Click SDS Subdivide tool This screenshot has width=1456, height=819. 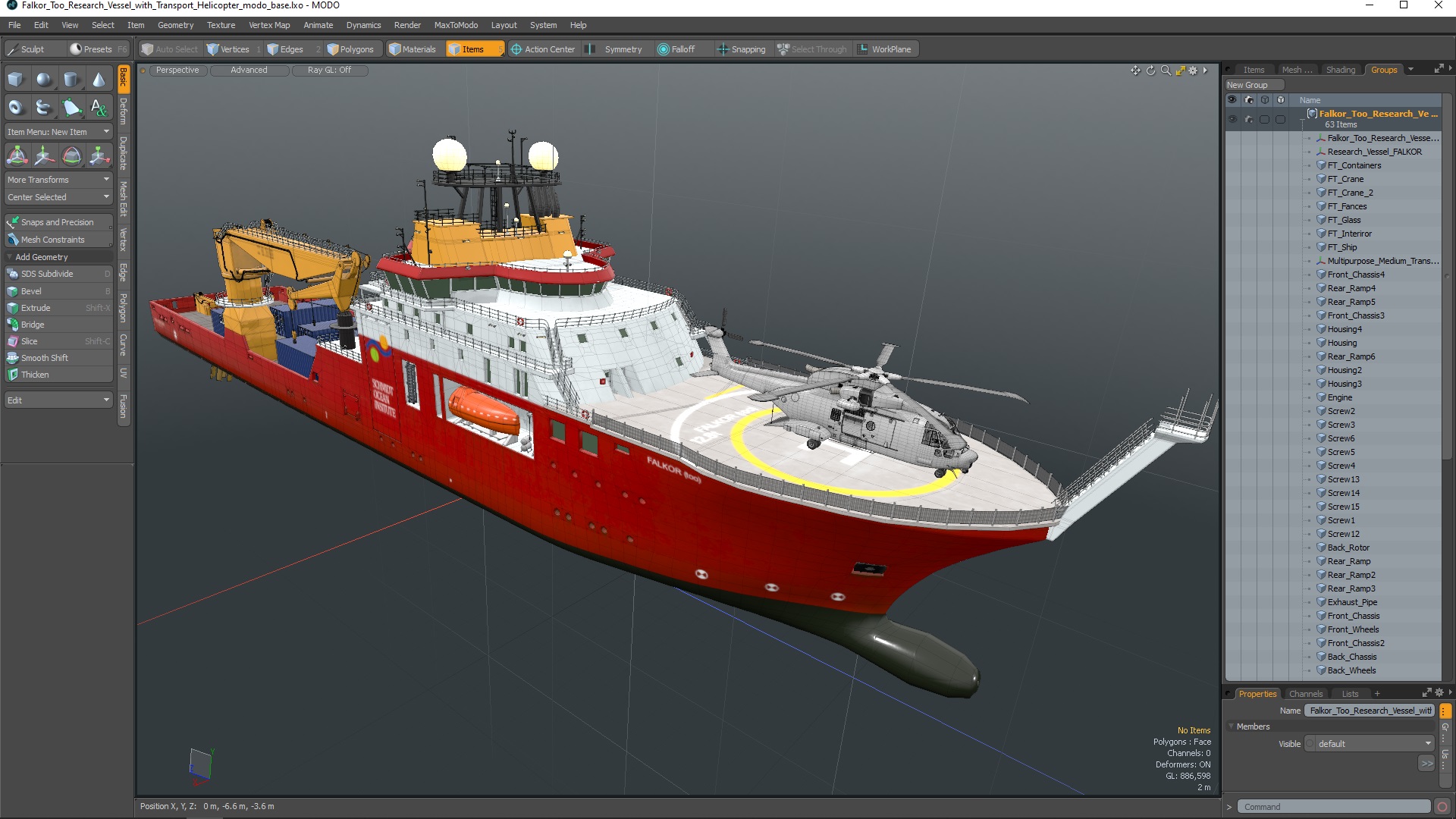tap(58, 274)
